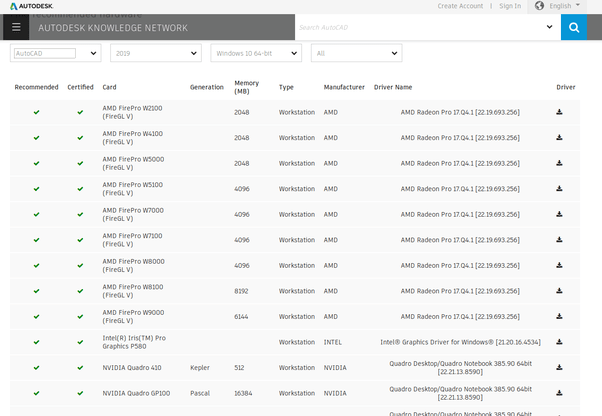Viewport: 602px width, 416px height.
Task: Download driver for AMD FirePro W7000
Action: [x=559, y=214]
